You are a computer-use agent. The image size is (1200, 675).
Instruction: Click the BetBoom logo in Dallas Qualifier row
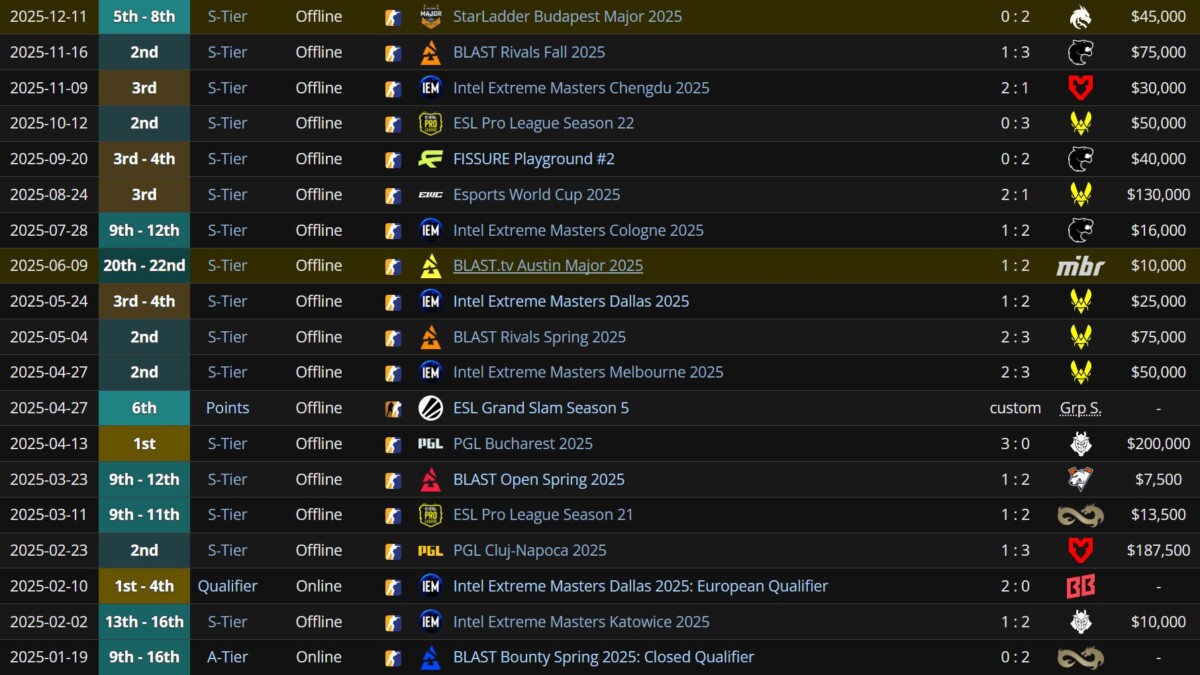pos(1080,586)
